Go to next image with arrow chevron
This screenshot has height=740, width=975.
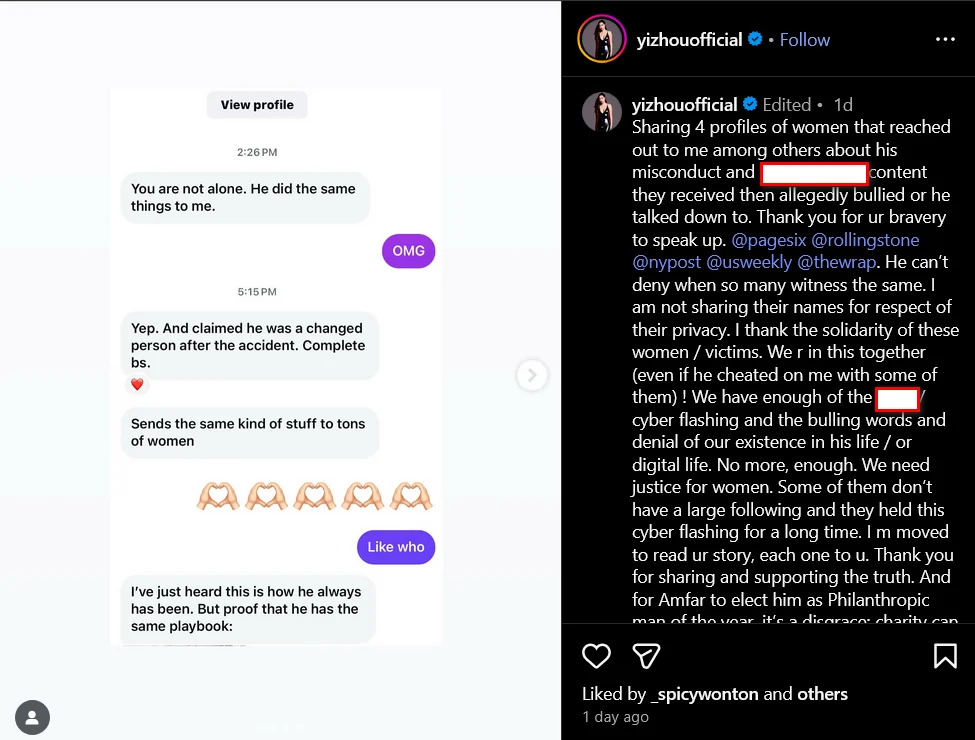tap(532, 375)
